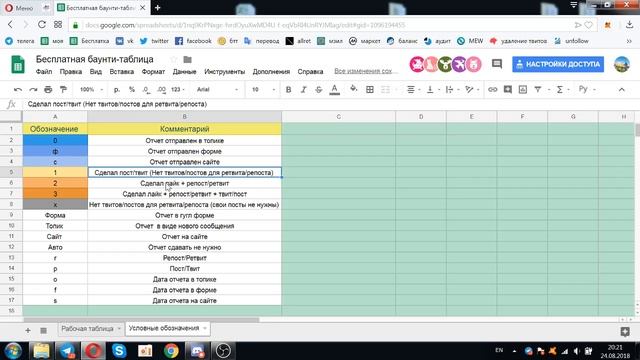
Task: Open Skype from the taskbar
Action: coord(119,350)
